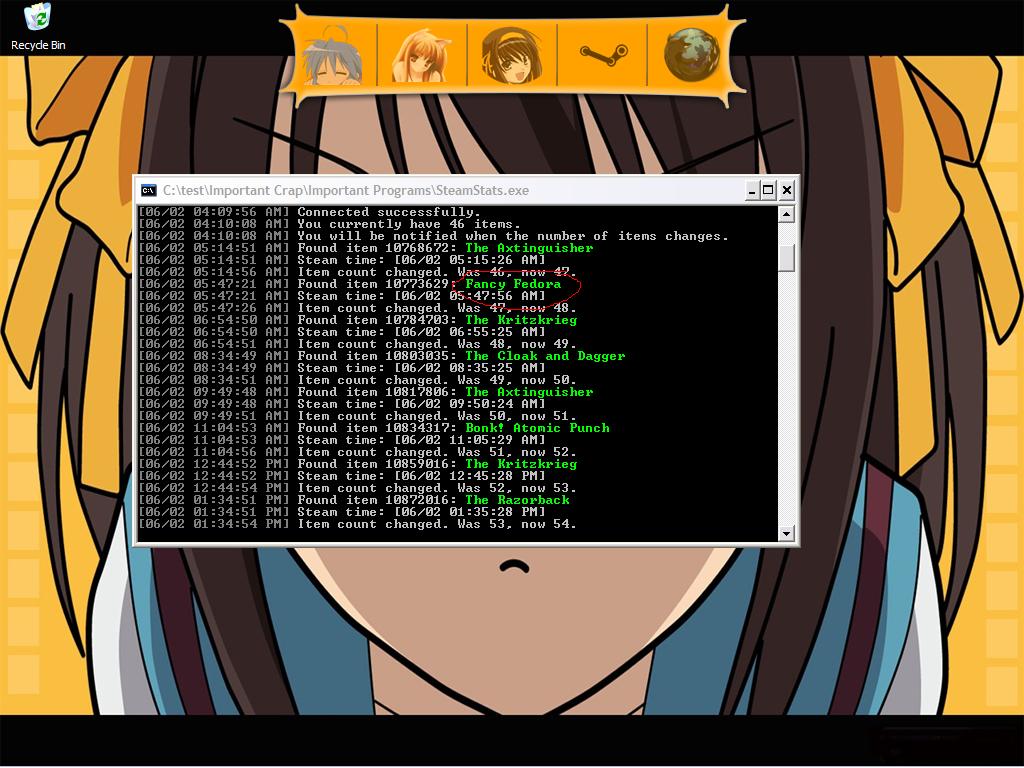Click the console scrollbar down arrow
Viewport: 1024px width, 768px height.
786,533
